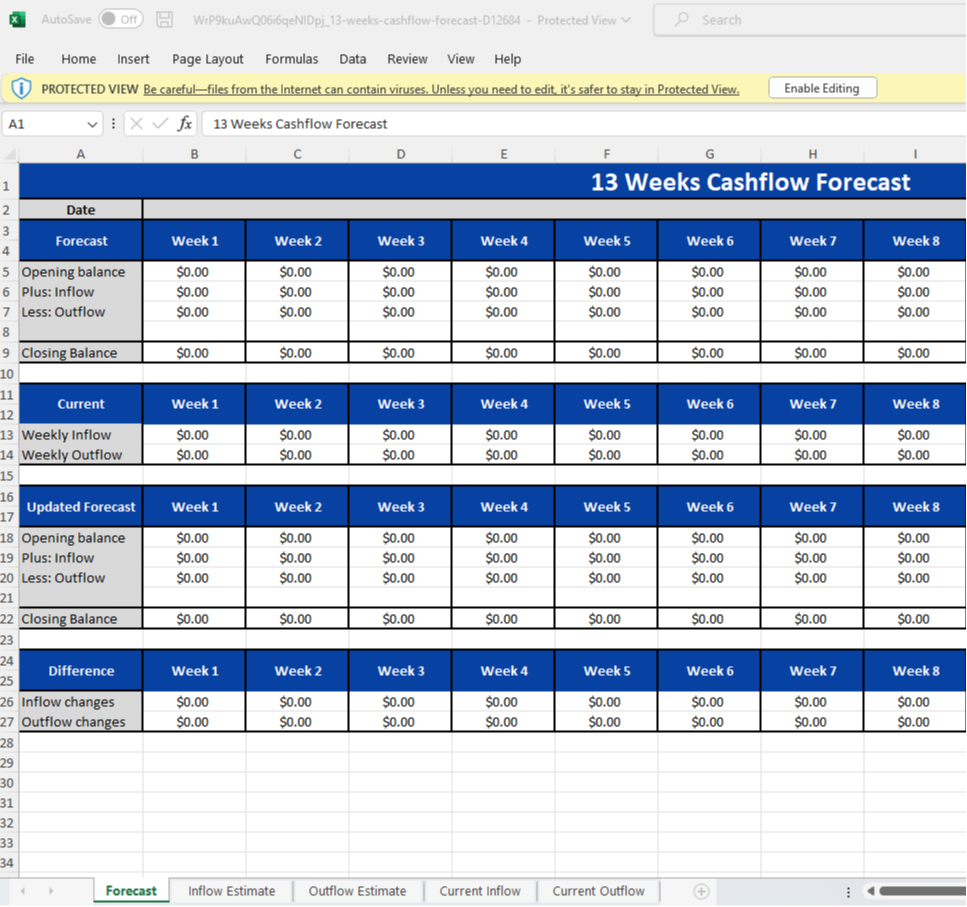Focus the Search input box
967x907 pixels.
tap(810, 20)
